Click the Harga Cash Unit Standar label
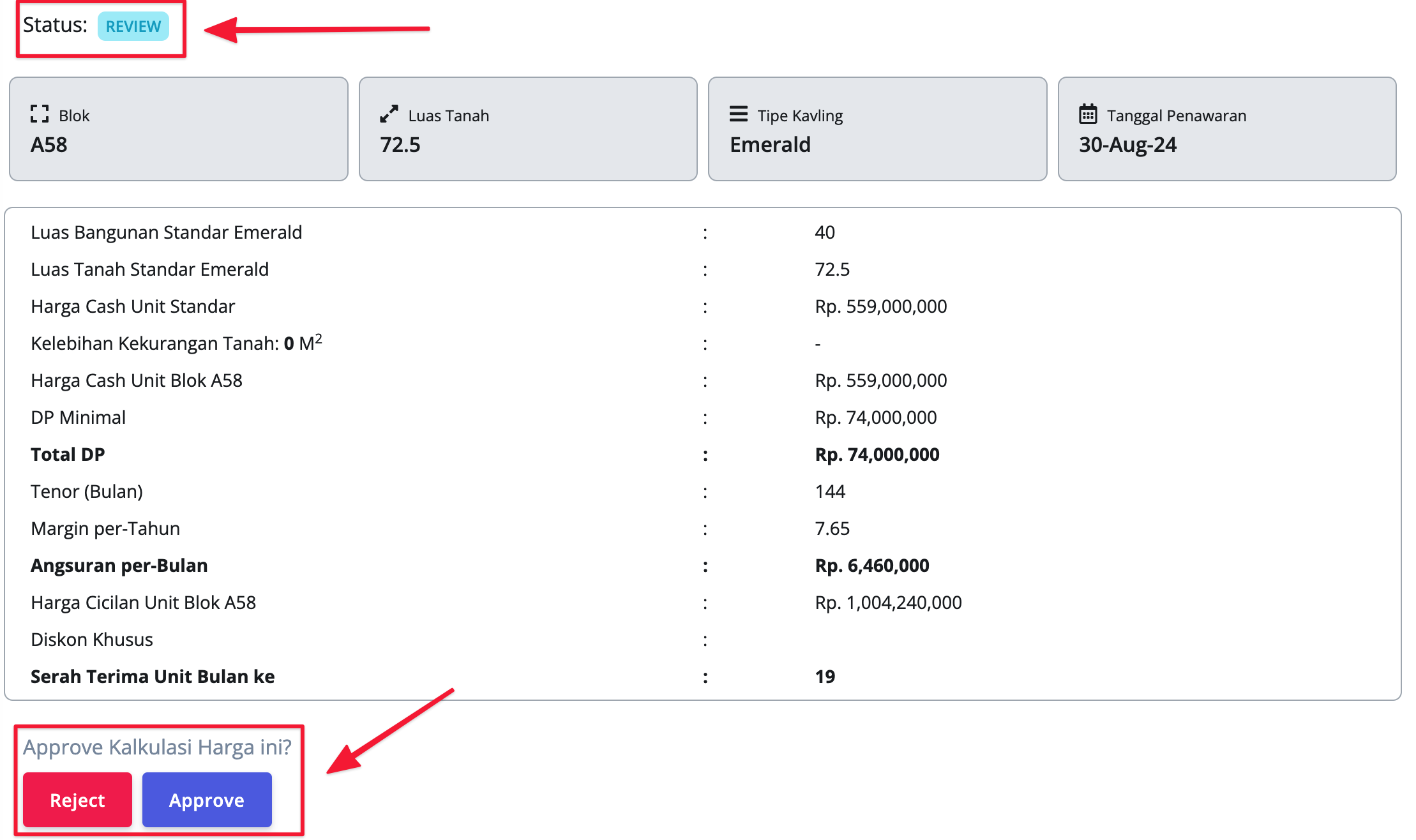Viewport: 1416px width, 840px height. (x=133, y=306)
